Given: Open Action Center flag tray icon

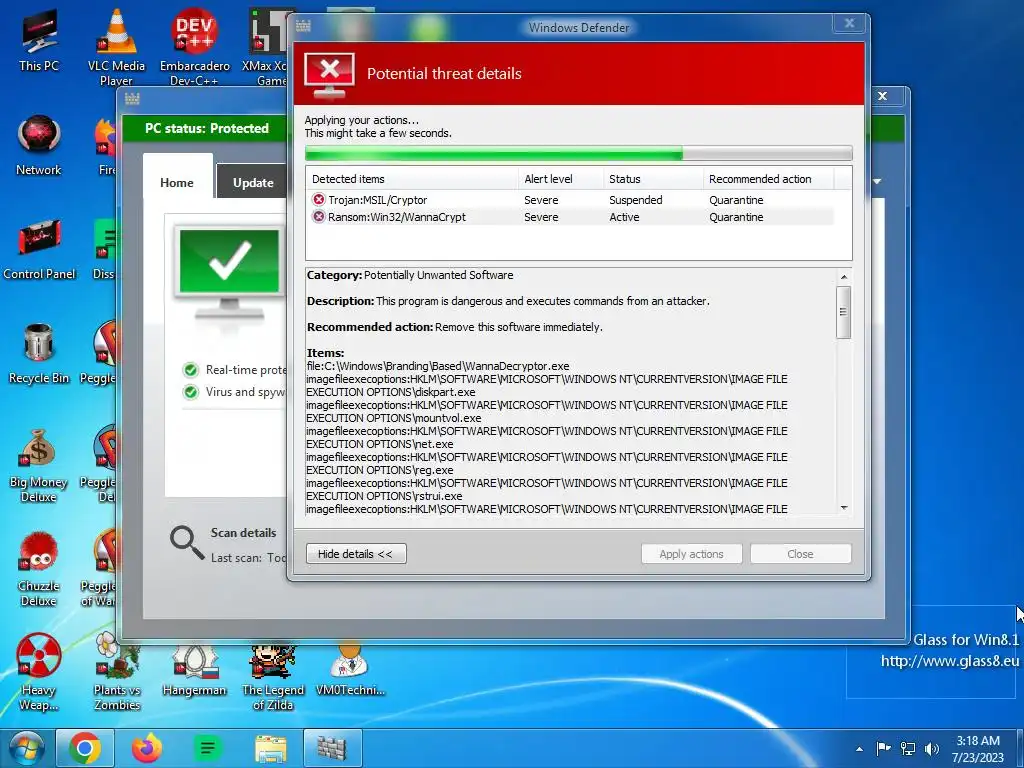Looking at the screenshot, I should pos(883,748).
